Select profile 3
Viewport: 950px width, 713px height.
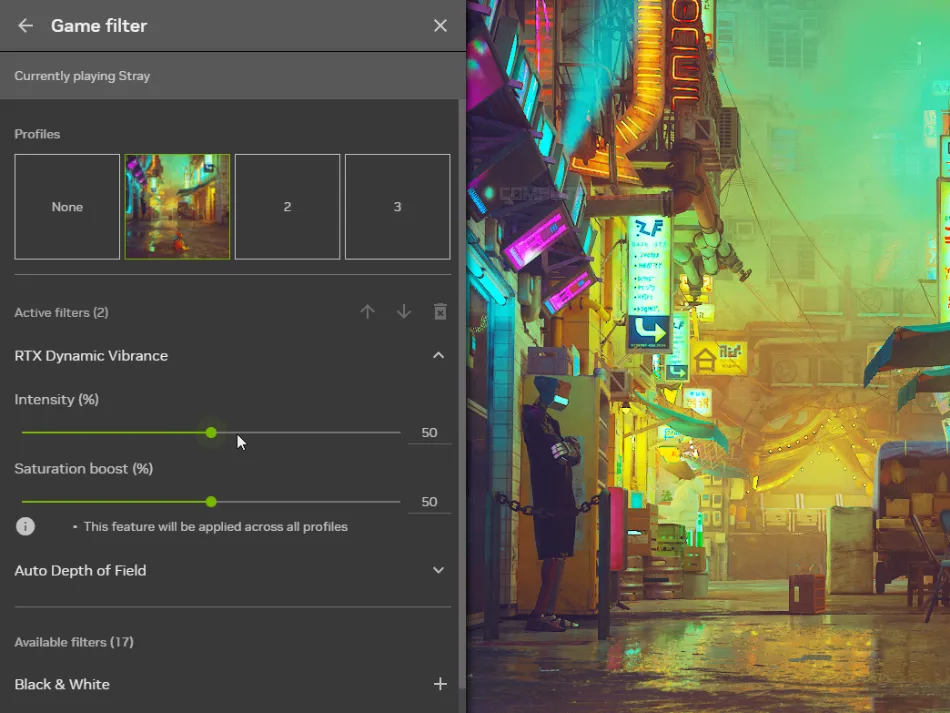coord(397,207)
